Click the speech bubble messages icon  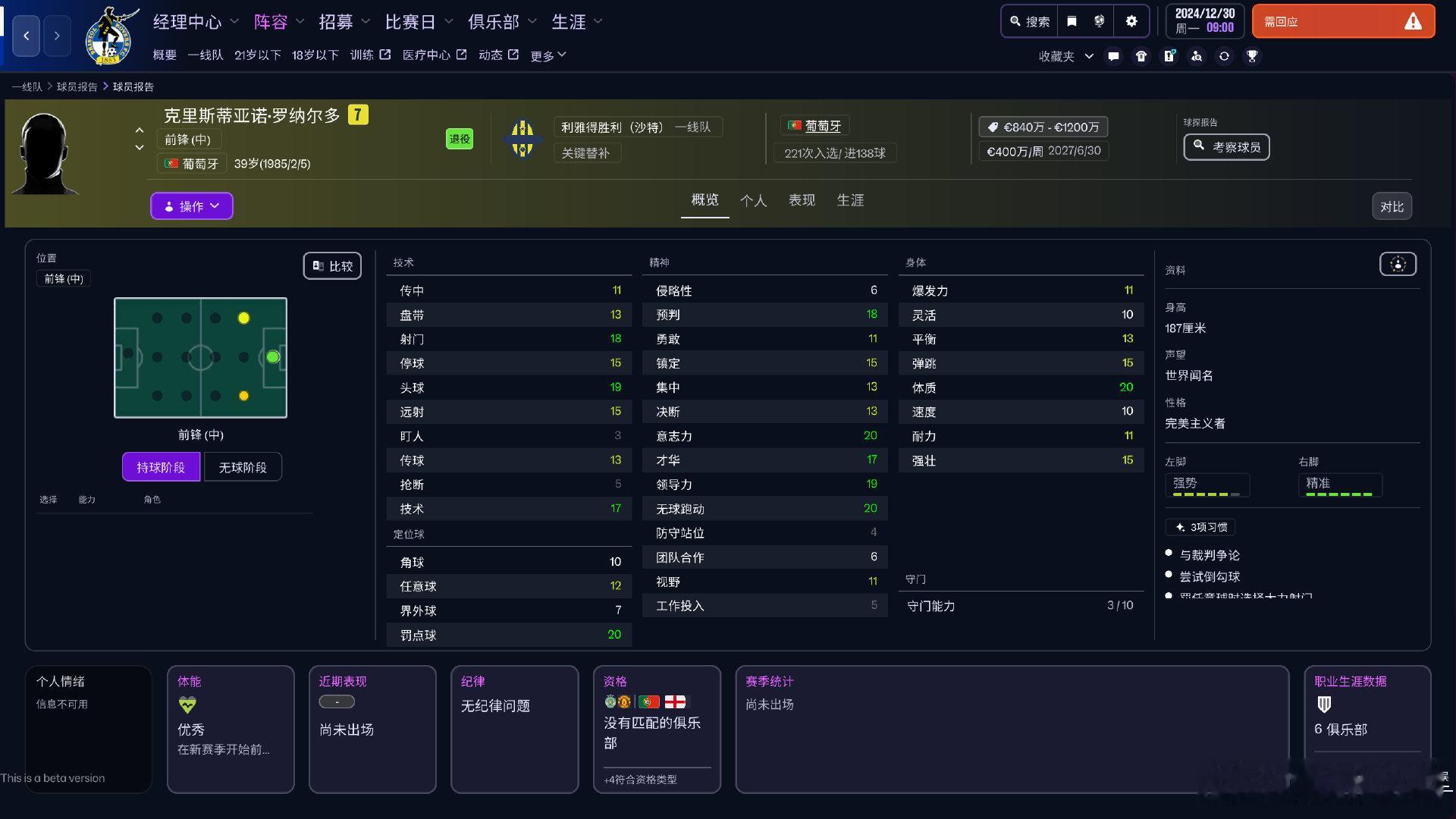(x=1113, y=56)
